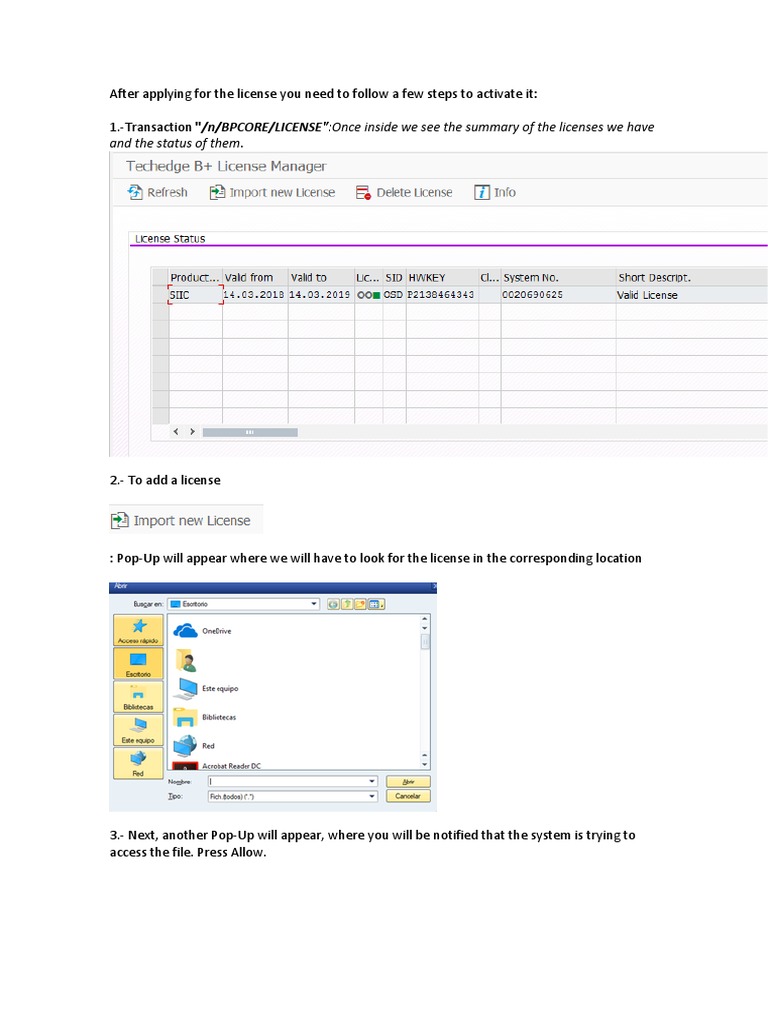Screen dimensions: 768x1024
Task: Click the OSD SID cell
Action: click(394, 295)
